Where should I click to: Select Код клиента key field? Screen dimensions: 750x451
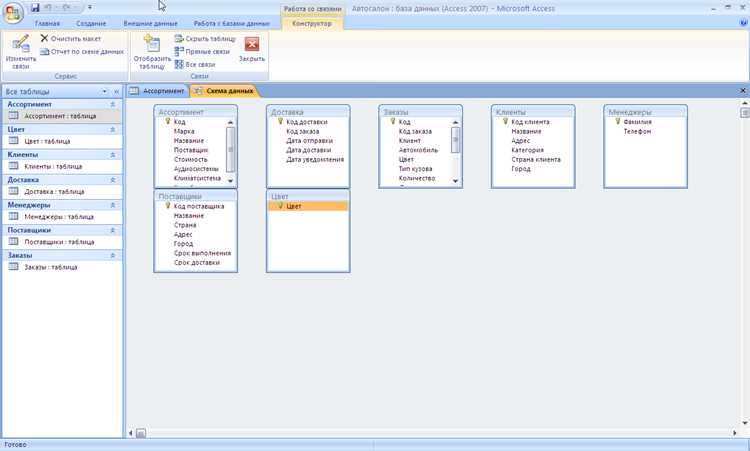click(530, 122)
